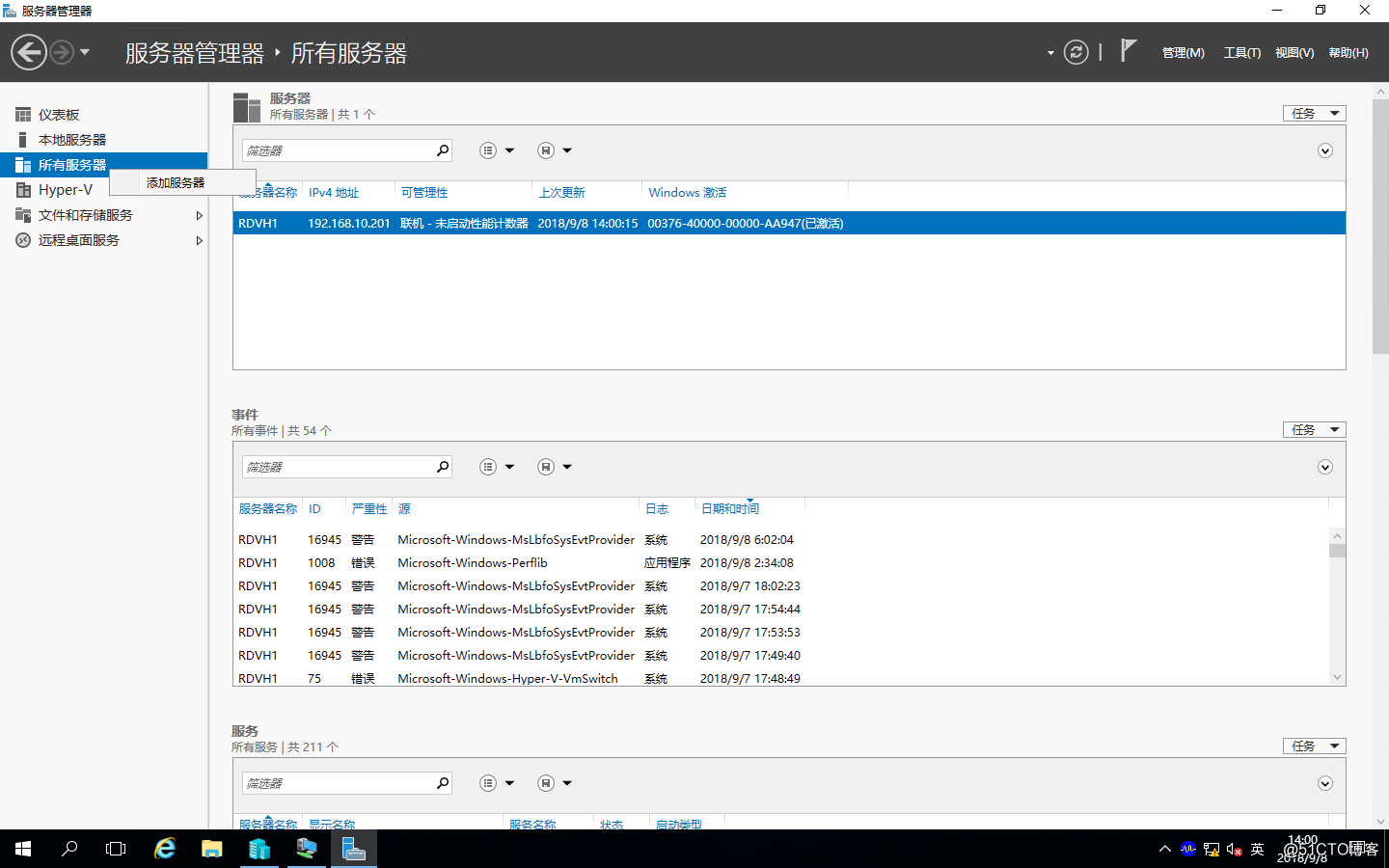
Task: Click search magnifier in 服务 filter
Action: point(443,783)
